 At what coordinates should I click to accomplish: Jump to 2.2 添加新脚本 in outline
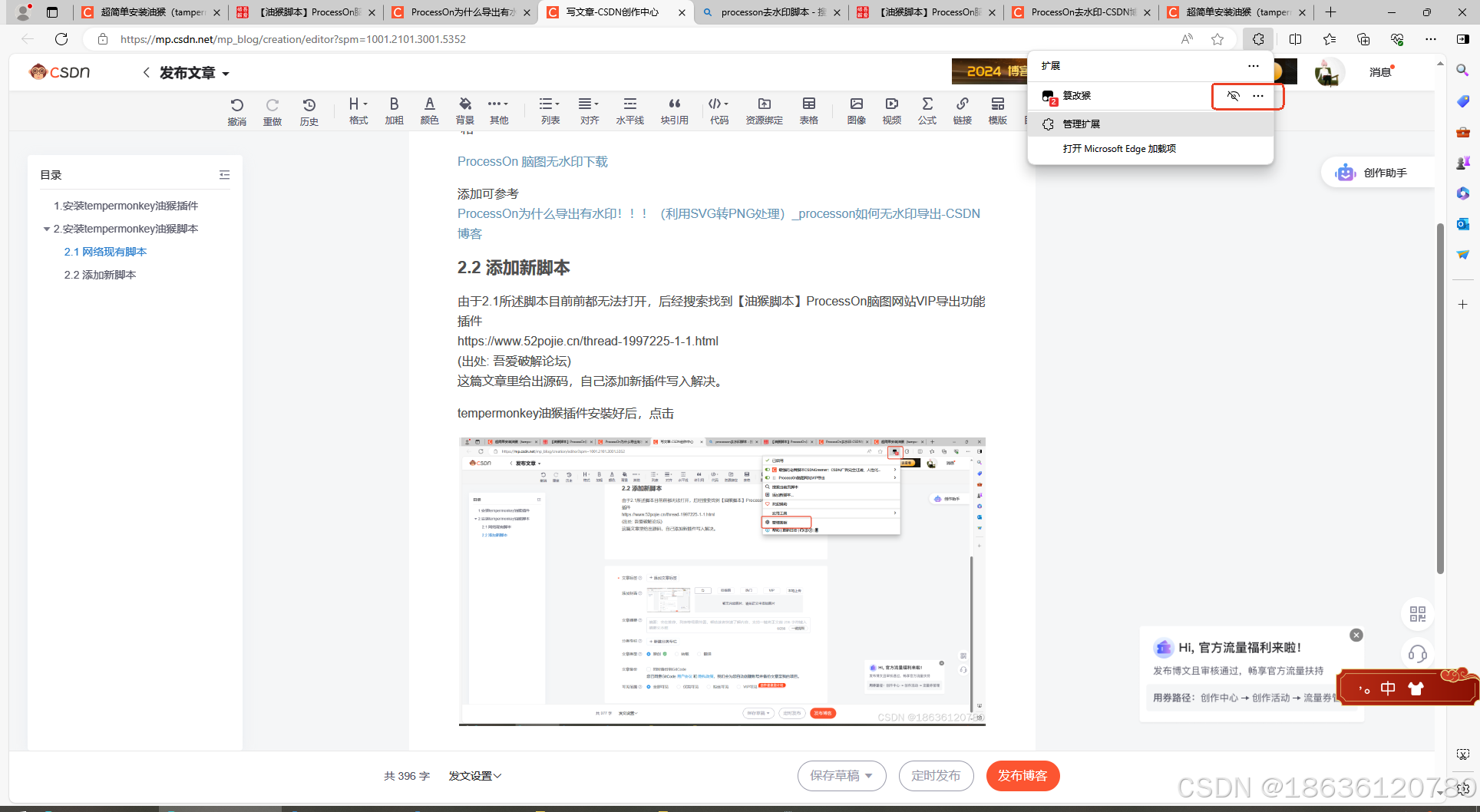coord(100,275)
